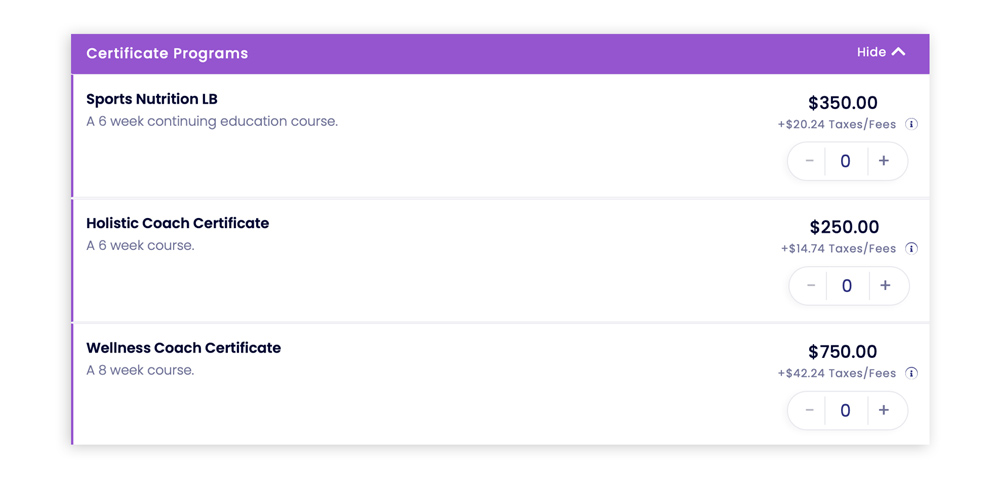Click minus for Holistic Coach Certificate
The image size is (1000, 478).
click(811, 286)
